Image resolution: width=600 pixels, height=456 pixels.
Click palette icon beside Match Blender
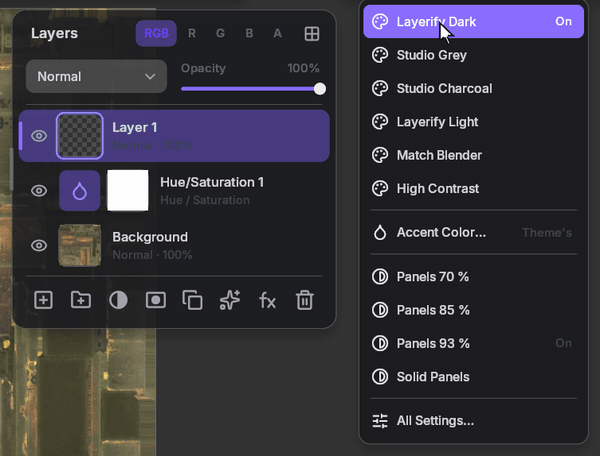point(380,155)
